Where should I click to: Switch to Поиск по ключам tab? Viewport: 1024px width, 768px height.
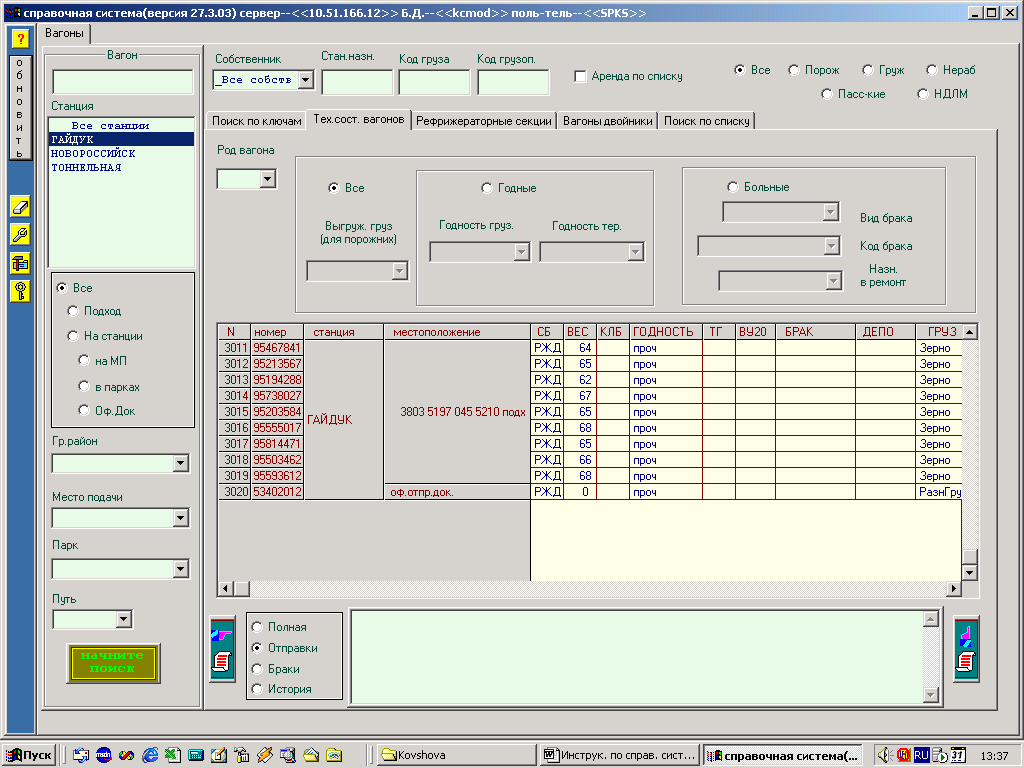(x=256, y=121)
